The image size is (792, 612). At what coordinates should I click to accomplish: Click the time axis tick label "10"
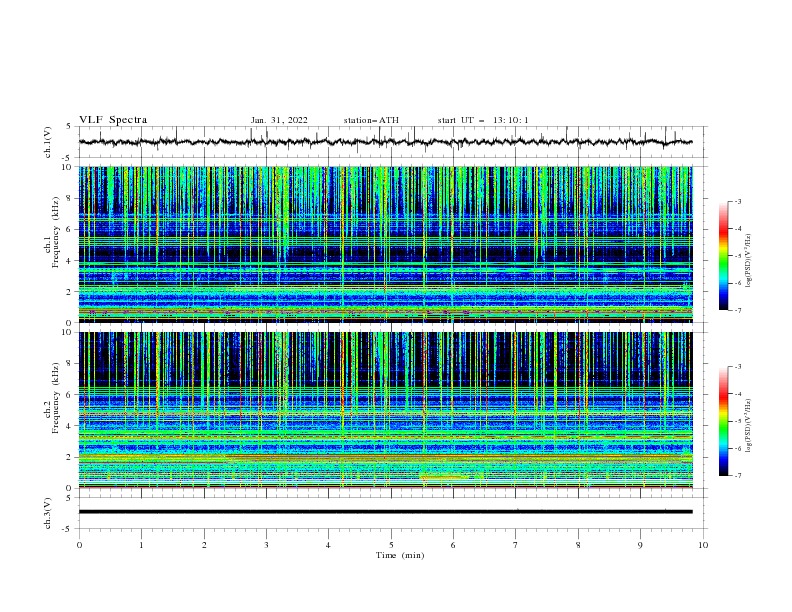point(703,545)
